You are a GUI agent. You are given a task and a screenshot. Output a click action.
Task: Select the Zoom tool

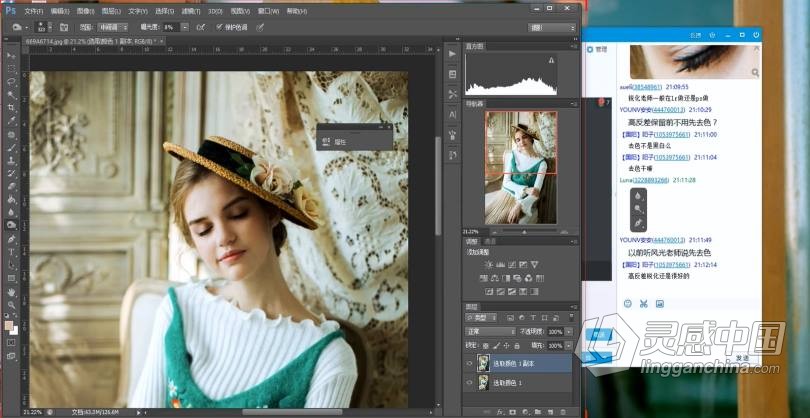tap(11, 305)
